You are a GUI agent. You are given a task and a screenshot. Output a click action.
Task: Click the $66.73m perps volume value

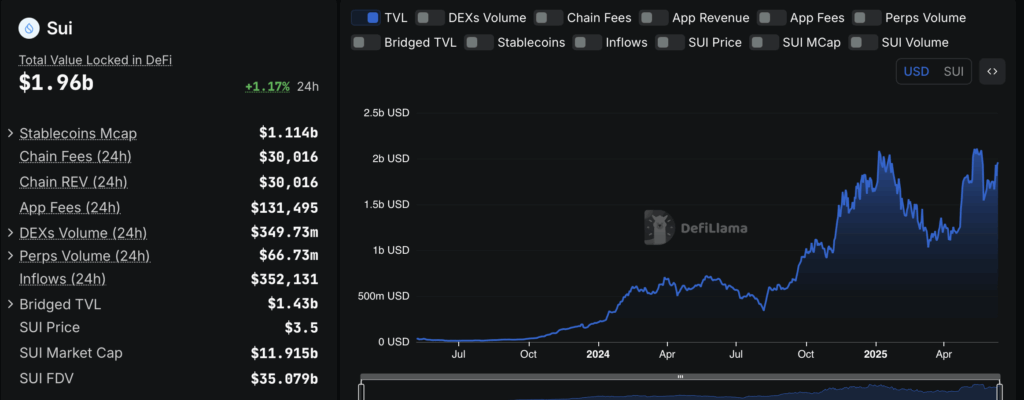pos(288,255)
